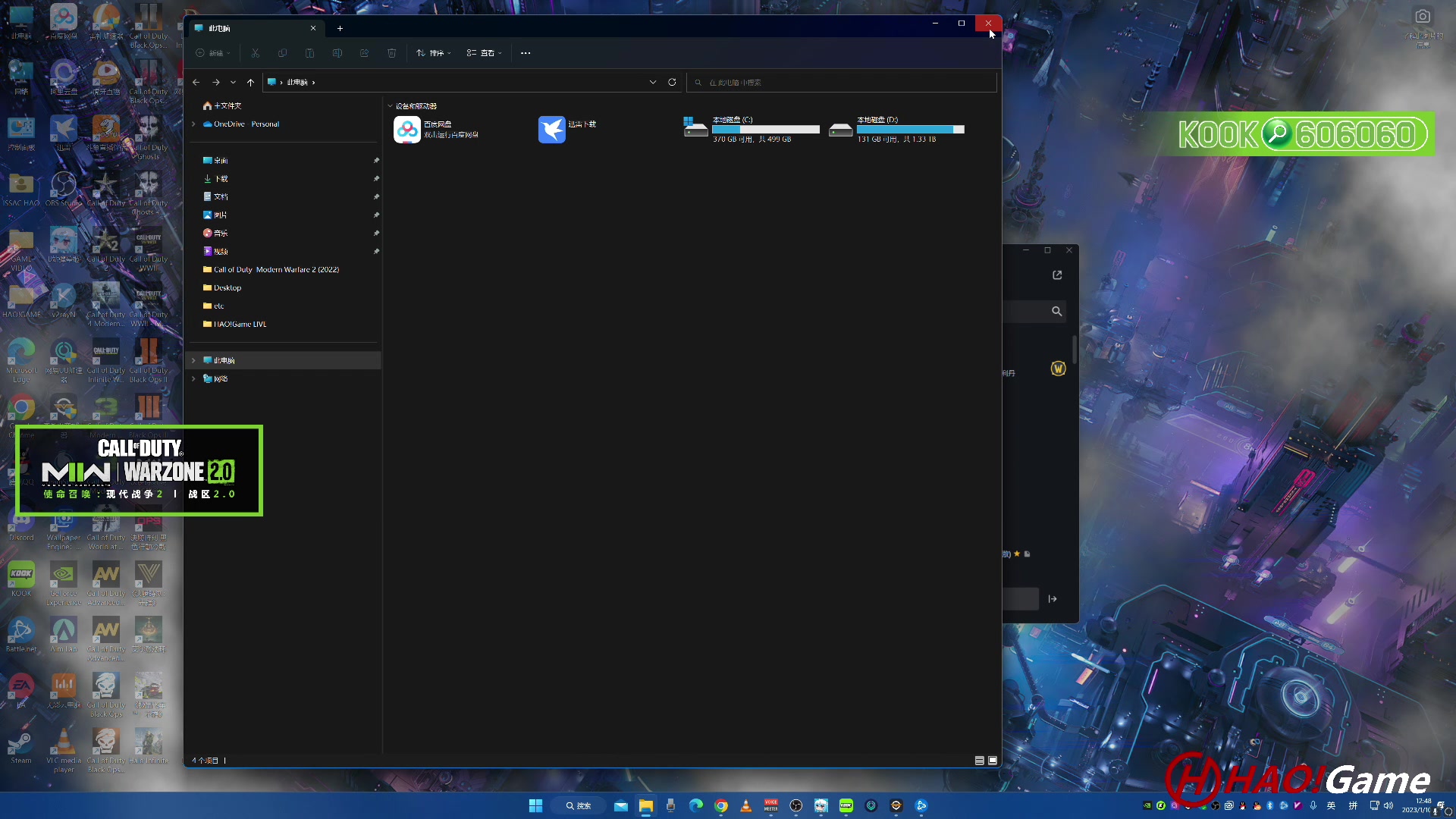Open the Battle.net desktop shortcut
The image size is (1456, 819).
pyautogui.click(x=21, y=635)
